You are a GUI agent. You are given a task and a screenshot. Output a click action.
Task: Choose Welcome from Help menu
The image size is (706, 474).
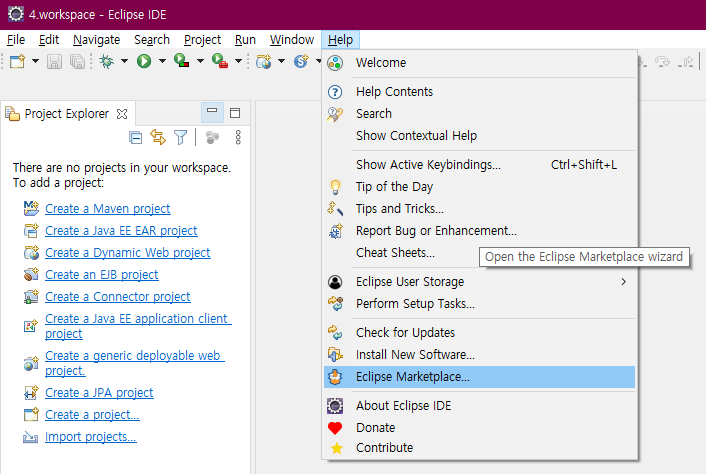pyautogui.click(x=479, y=63)
